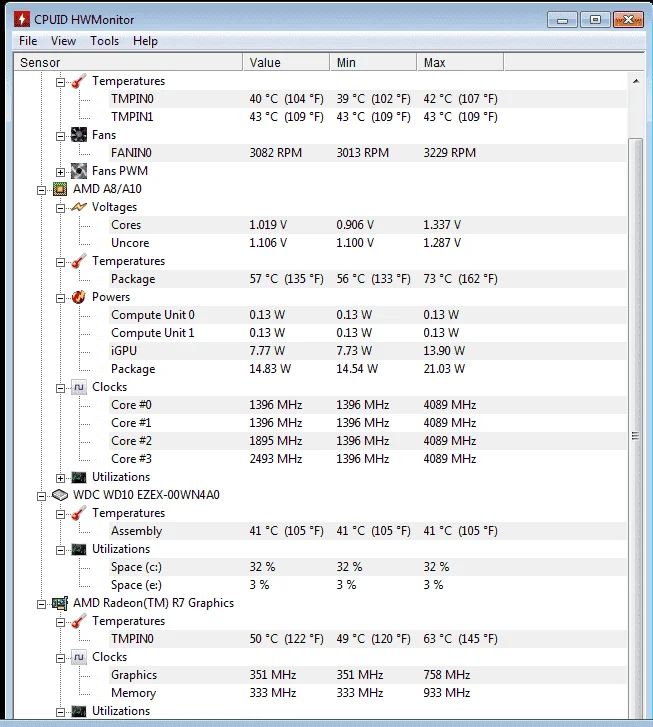Click the thermometer icon of top Temperatures
This screenshot has width=653, height=727.
click(79, 81)
